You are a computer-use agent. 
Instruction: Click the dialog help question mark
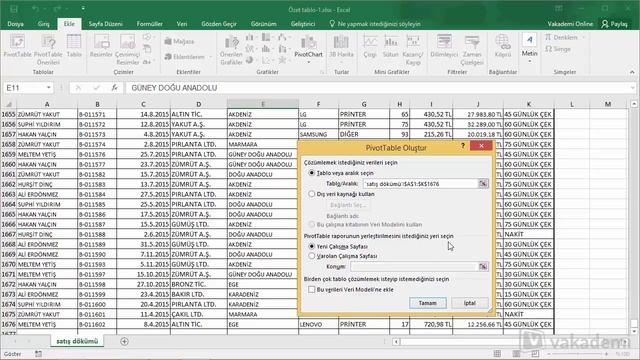462,146
